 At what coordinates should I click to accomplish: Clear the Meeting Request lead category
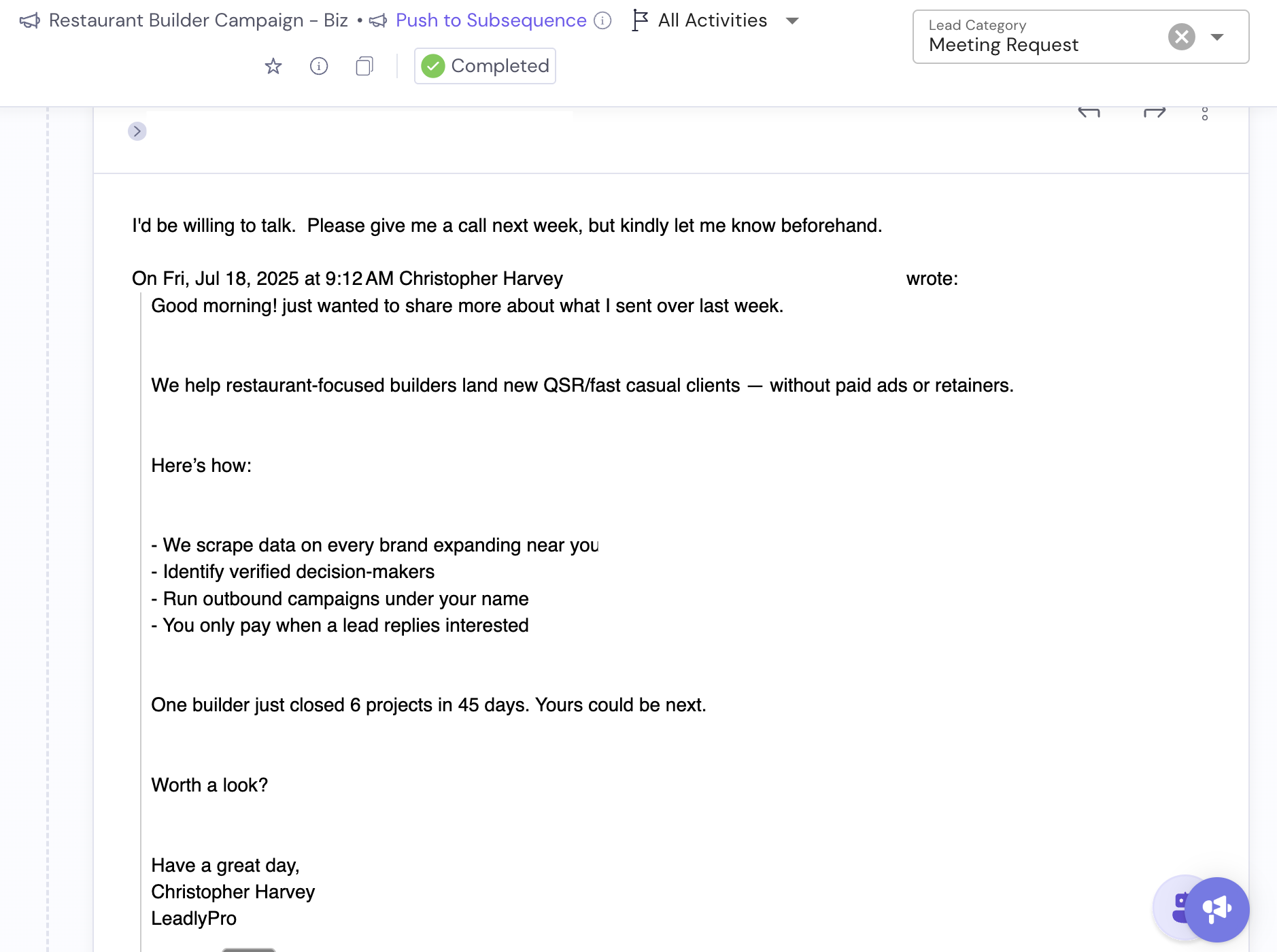click(x=1182, y=37)
